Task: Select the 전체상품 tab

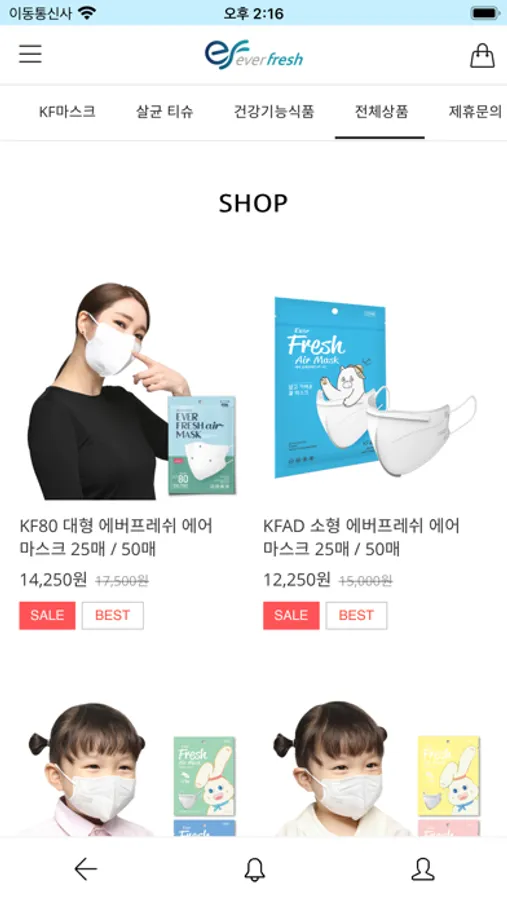Action: coord(381,111)
